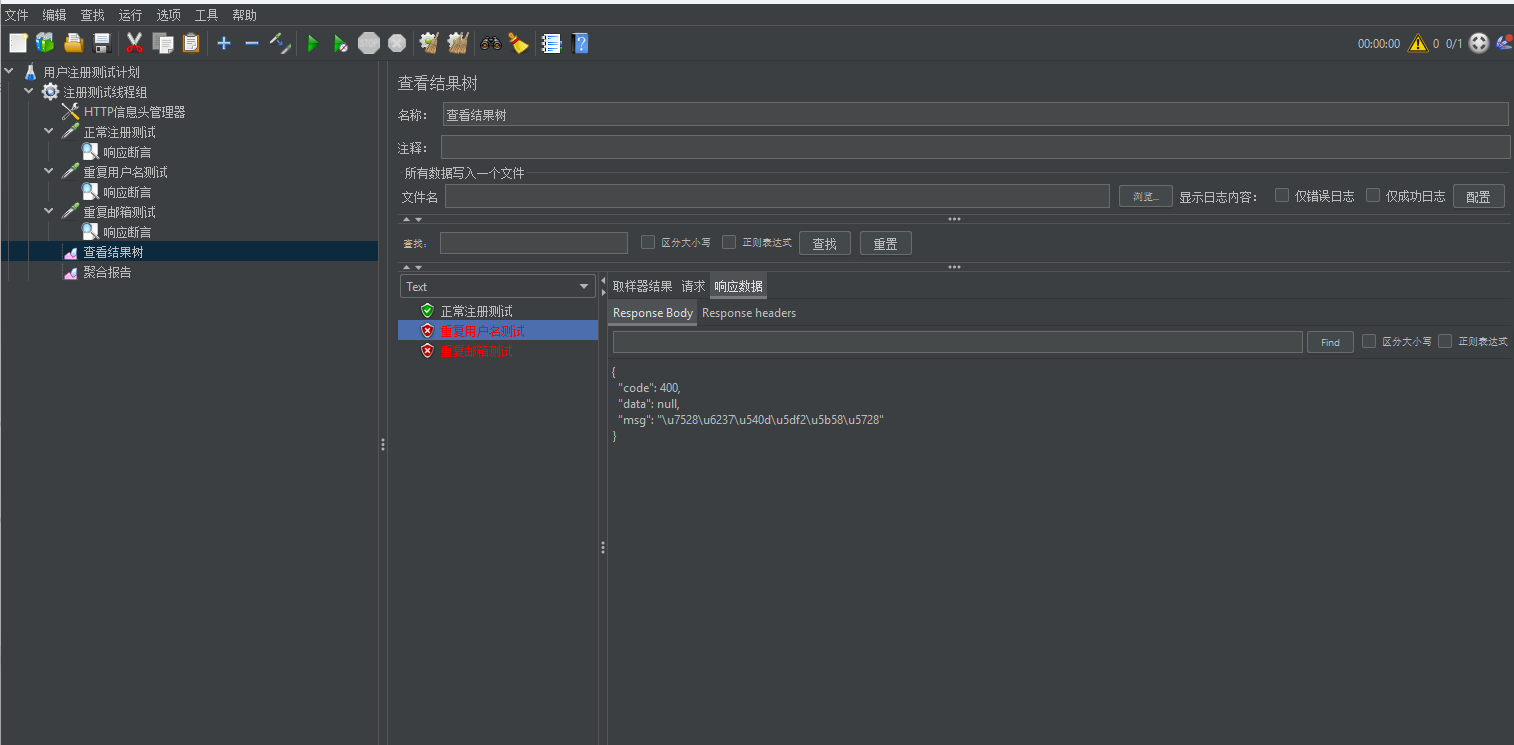Check 区分大小写 next to the search field
The image size is (1514, 745).
pos(648,242)
